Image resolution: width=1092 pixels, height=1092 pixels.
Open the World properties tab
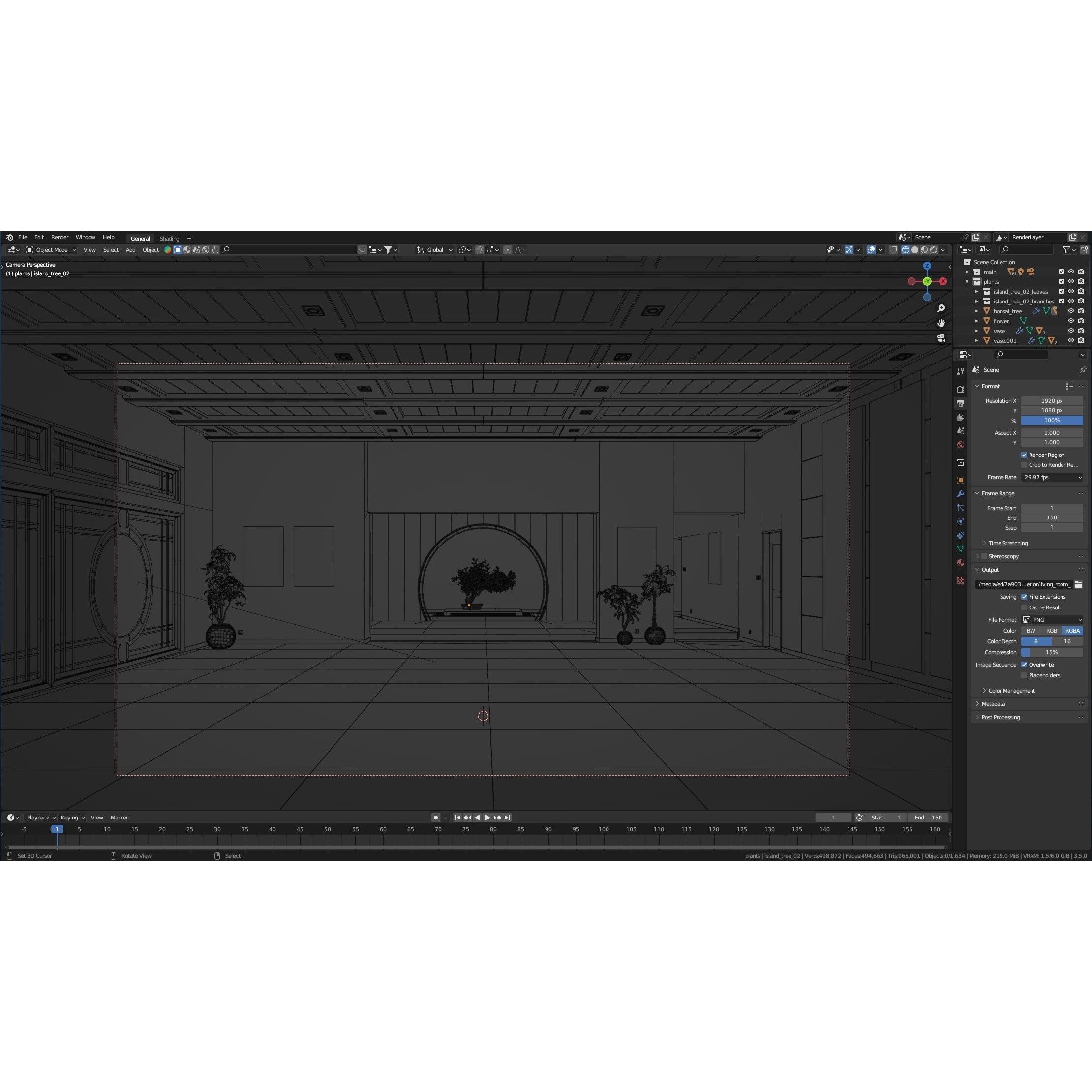point(960,445)
